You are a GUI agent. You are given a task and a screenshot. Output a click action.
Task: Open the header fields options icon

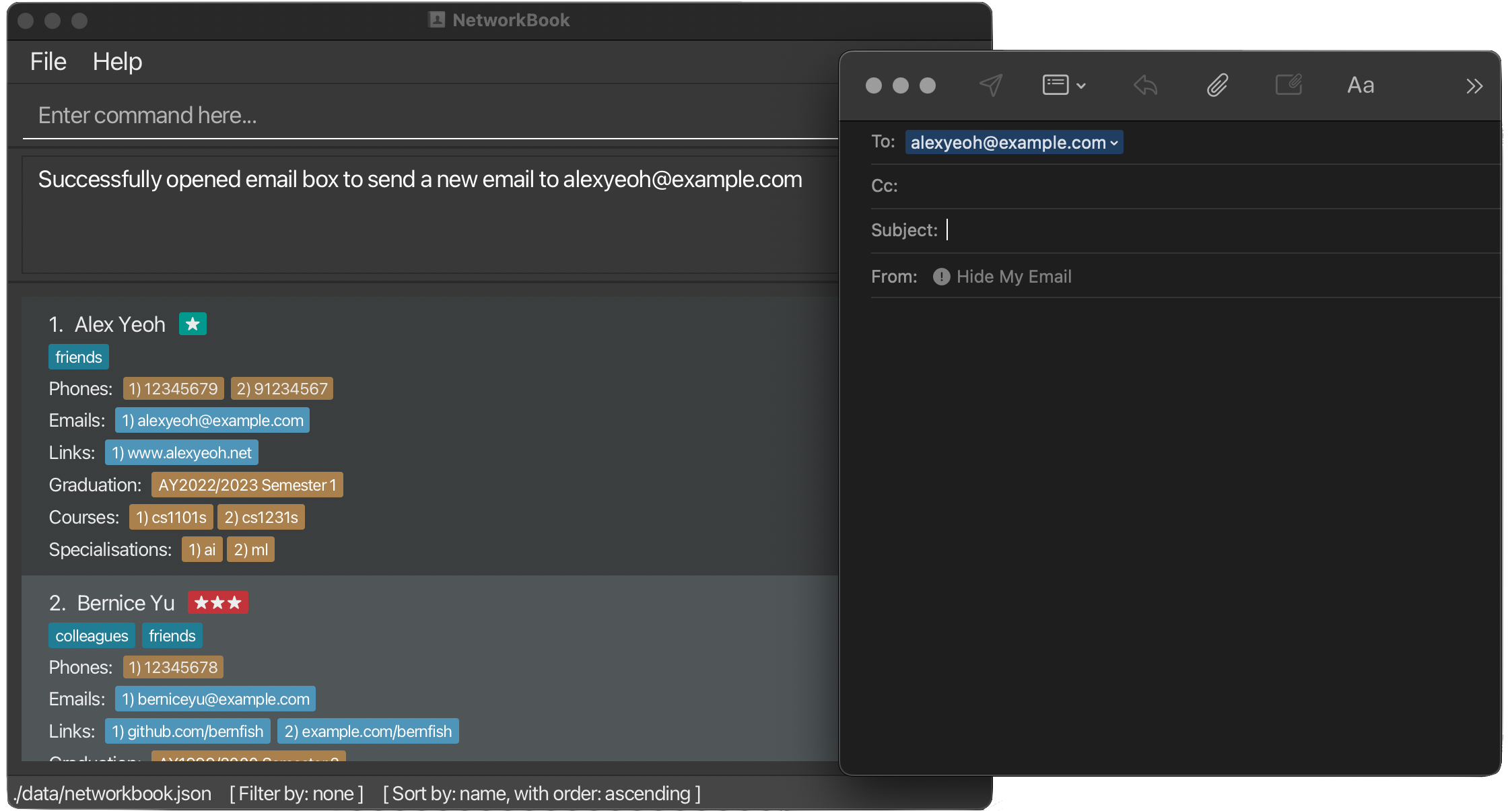click(1055, 85)
